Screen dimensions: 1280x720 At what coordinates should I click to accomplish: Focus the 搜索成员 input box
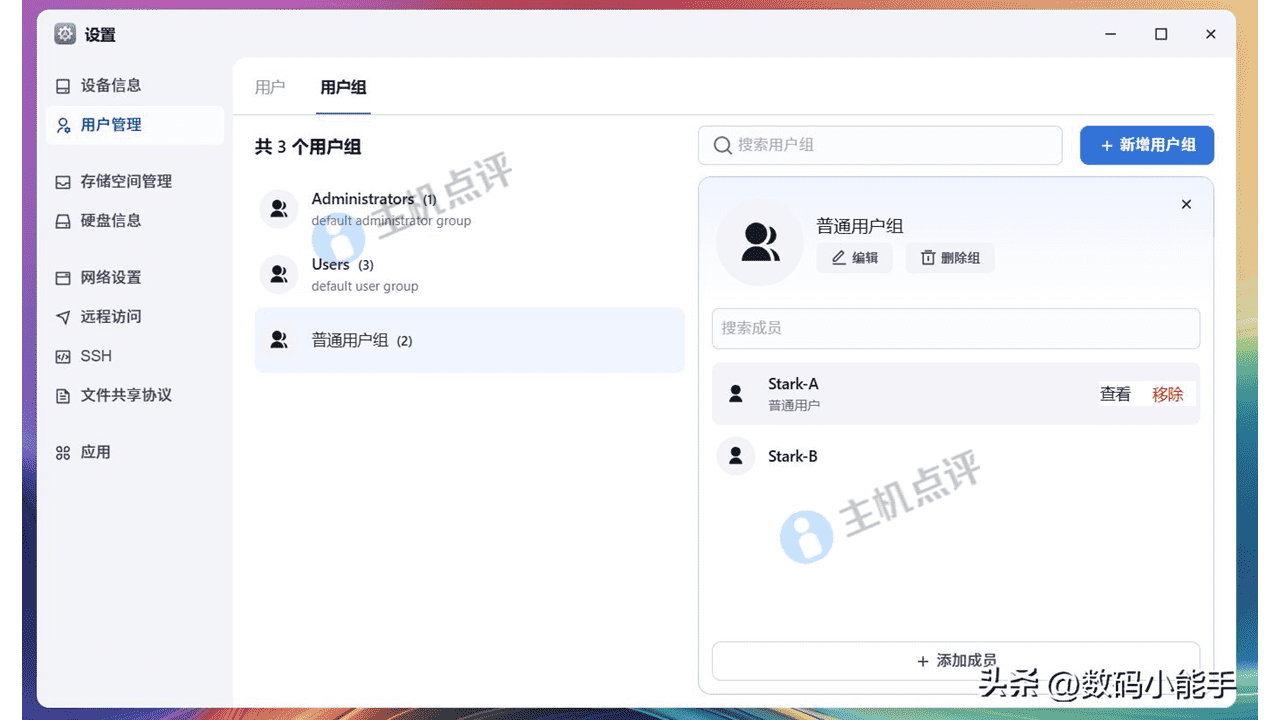pyautogui.click(x=955, y=328)
